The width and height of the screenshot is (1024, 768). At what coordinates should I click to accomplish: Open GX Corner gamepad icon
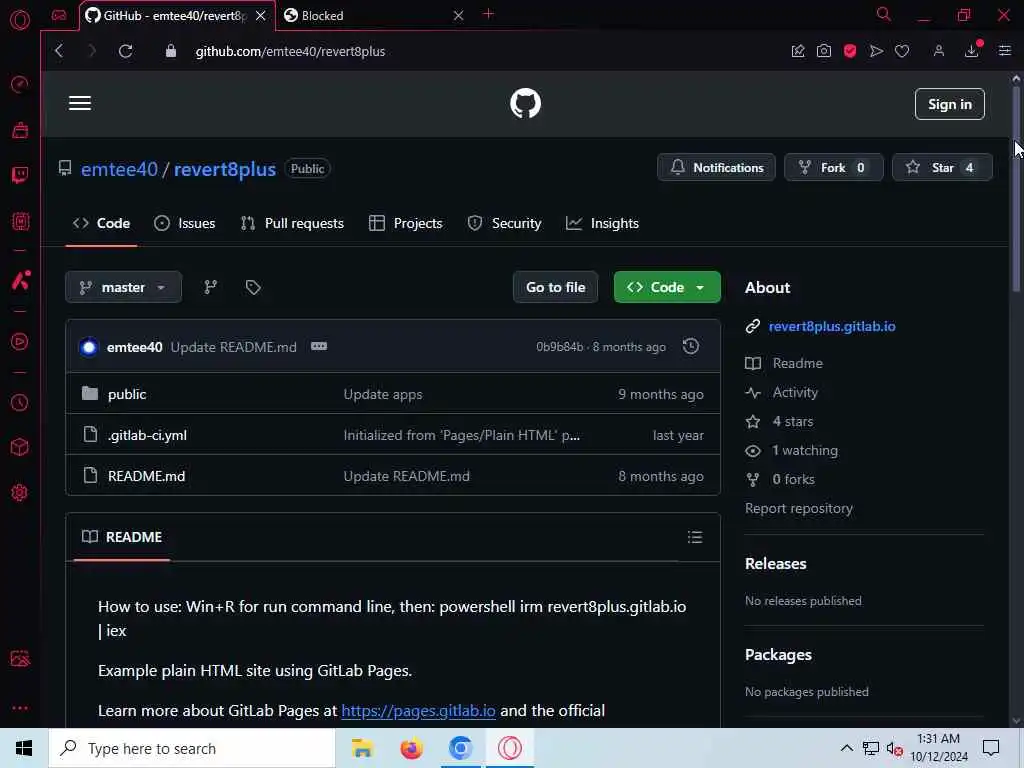click(59, 15)
